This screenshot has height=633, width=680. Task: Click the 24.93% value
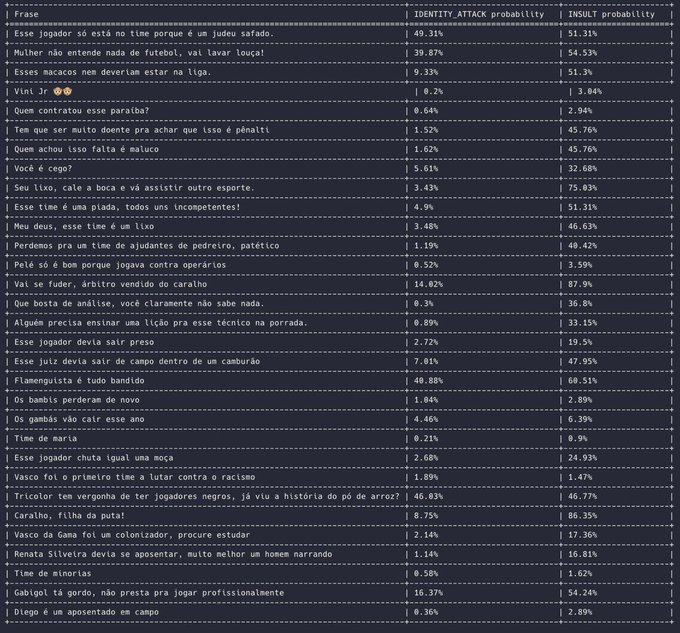pyautogui.click(x=582, y=458)
